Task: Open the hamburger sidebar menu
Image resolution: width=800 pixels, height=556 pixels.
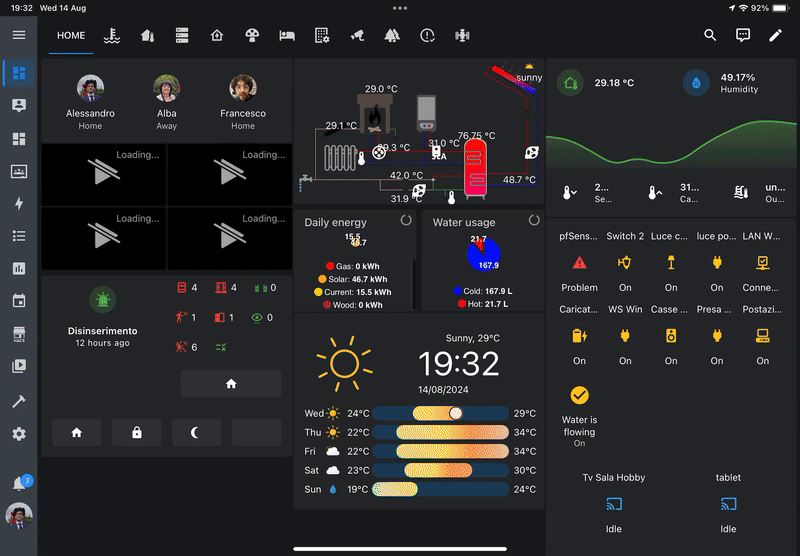Action: click(19, 35)
